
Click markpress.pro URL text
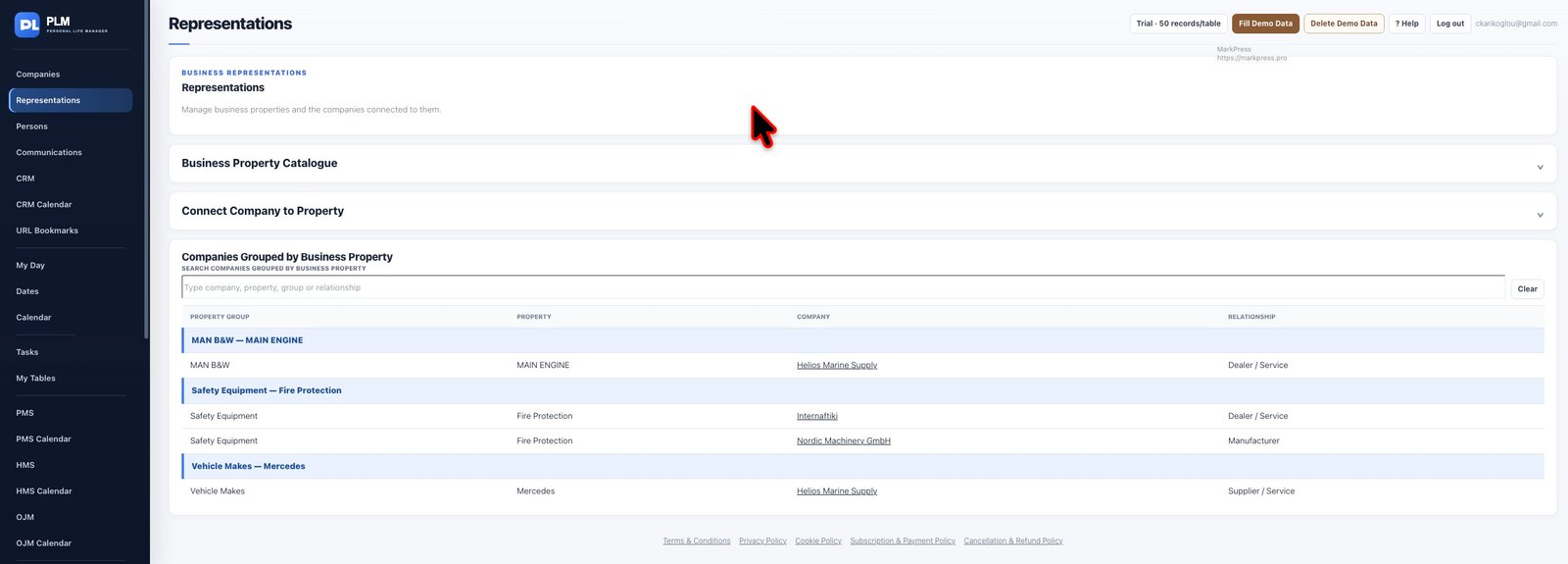1251,58
